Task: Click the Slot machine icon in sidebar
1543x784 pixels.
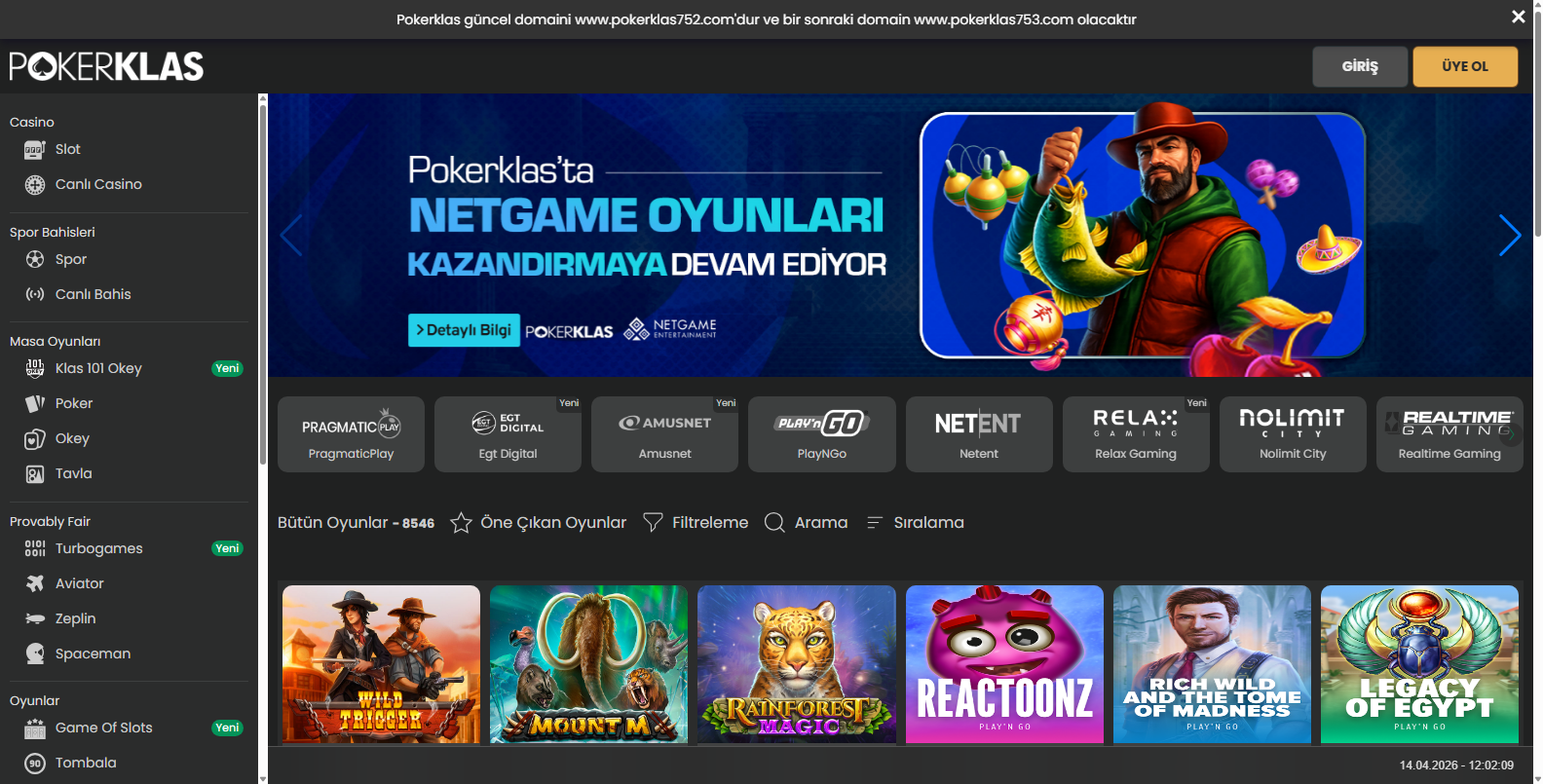Action: pyautogui.click(x=35, y=150)
